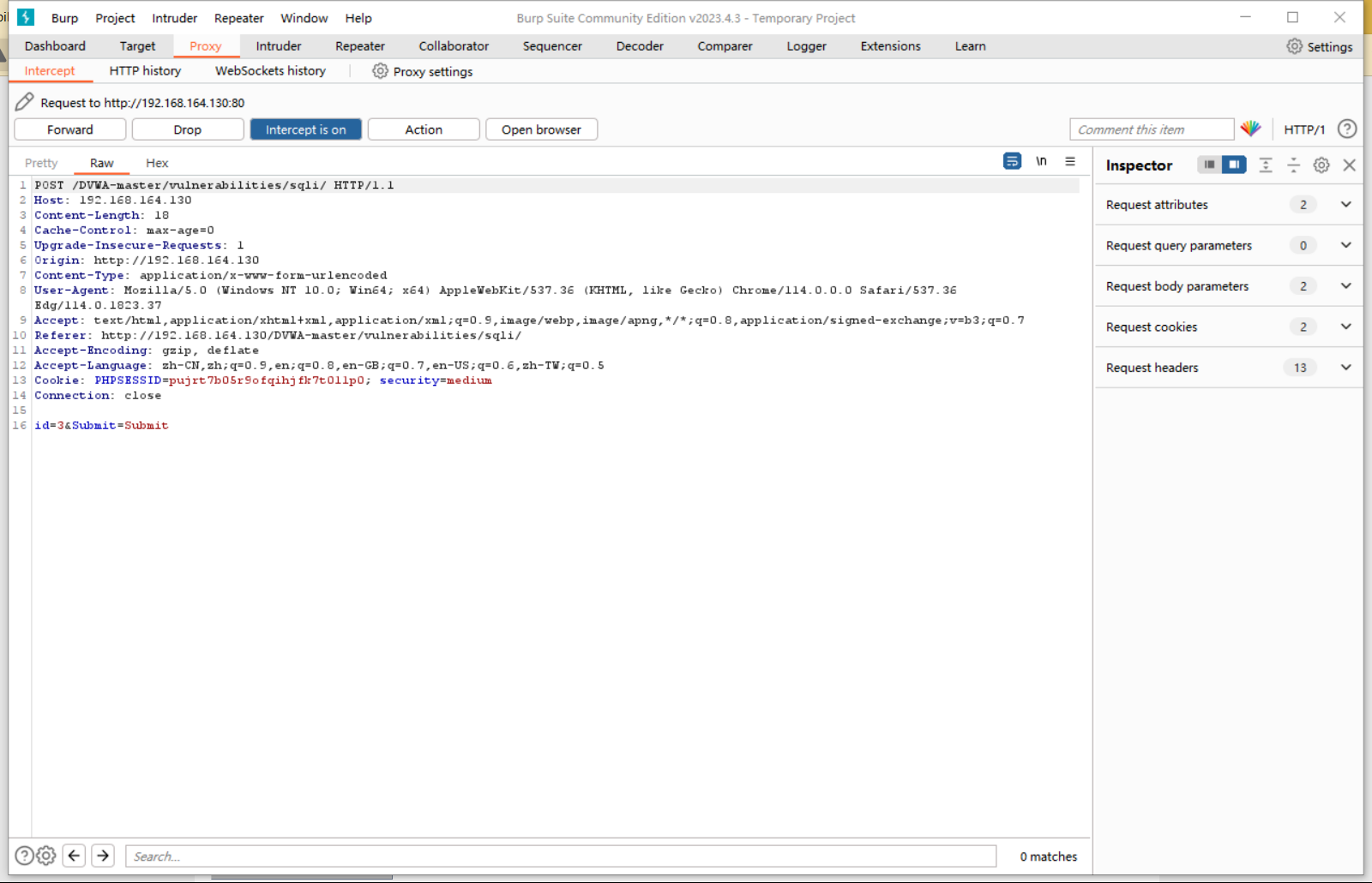Forward the intercepted request
The image size is (1372, 883).
[x=70, y=129]
